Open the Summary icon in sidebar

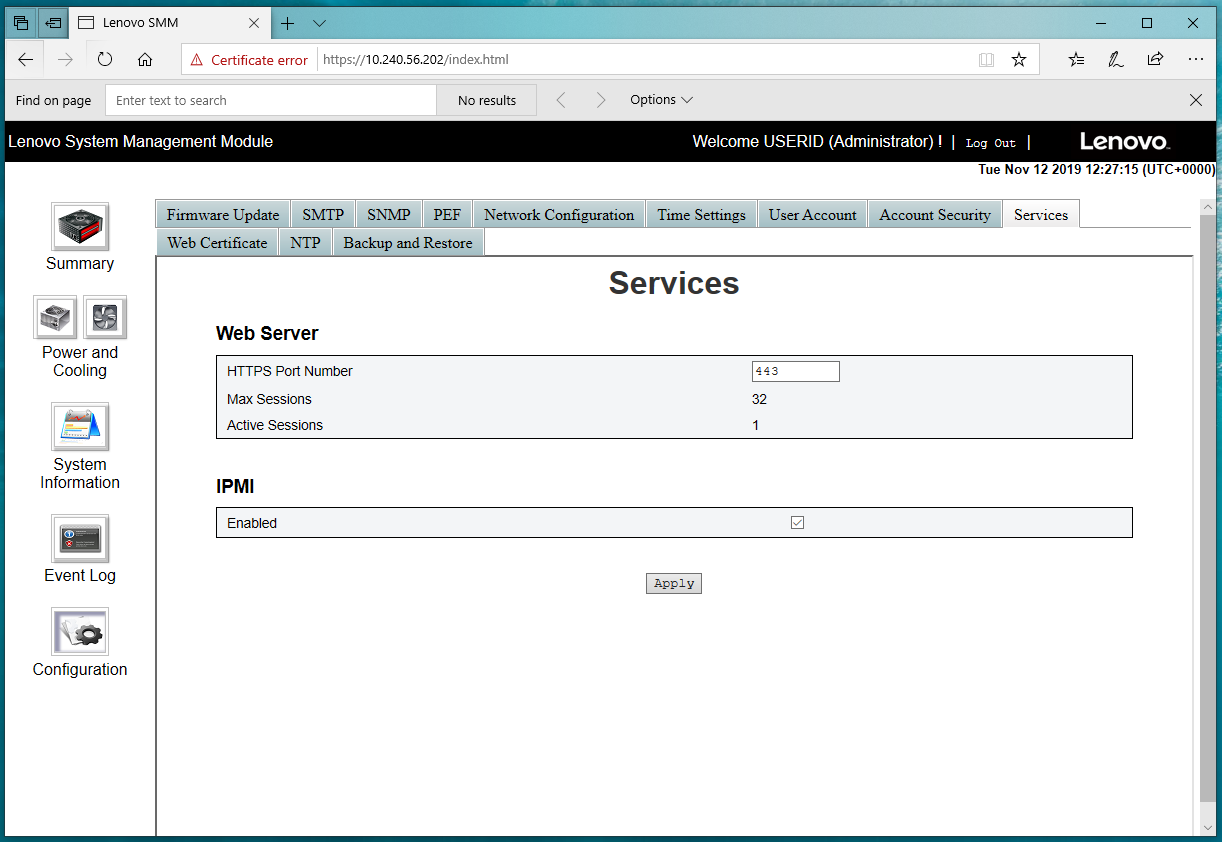point(80,227)
